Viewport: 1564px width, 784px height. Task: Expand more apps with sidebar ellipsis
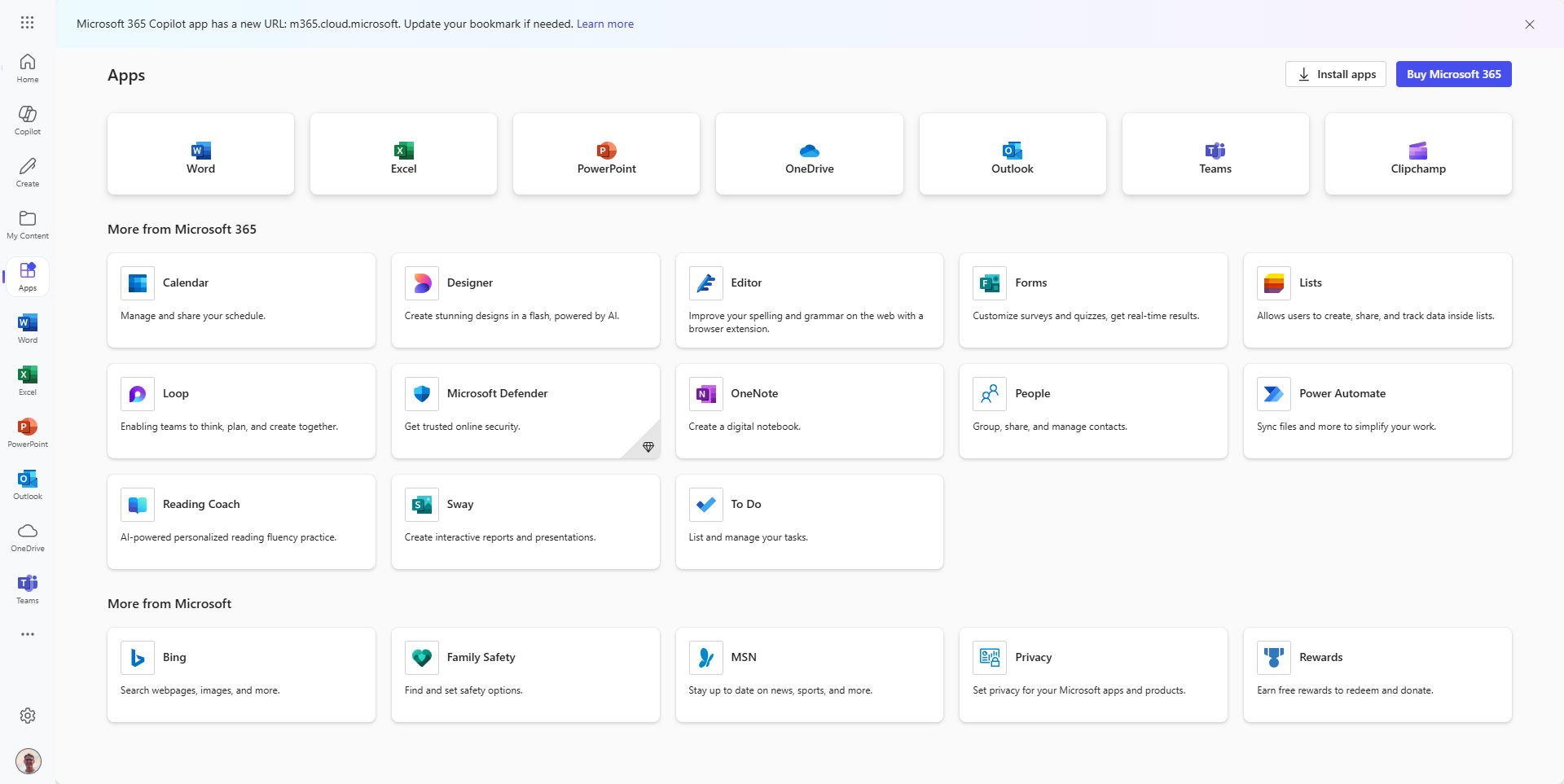pyautogui.click(x=28, y=634)
